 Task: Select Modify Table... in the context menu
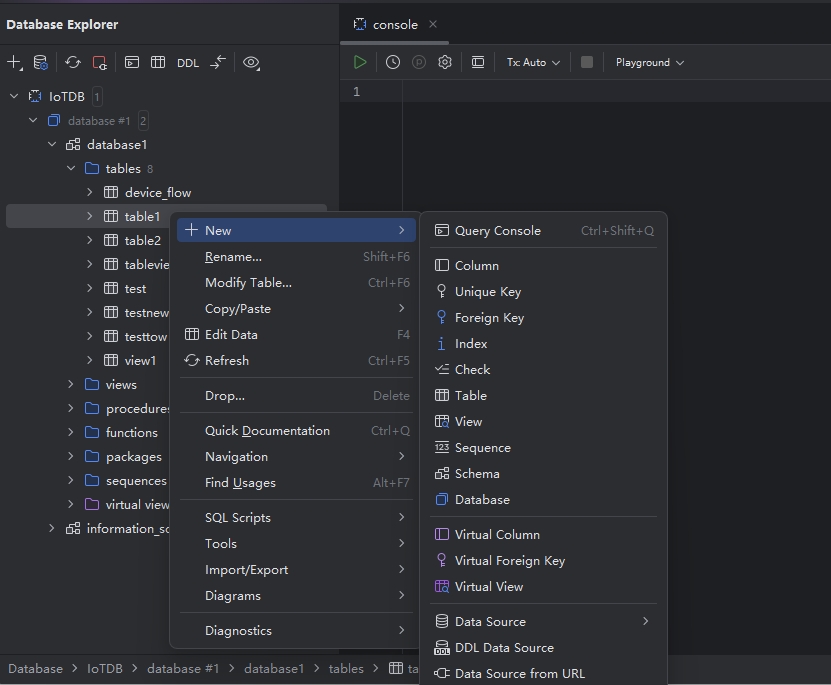pos(248,283)
